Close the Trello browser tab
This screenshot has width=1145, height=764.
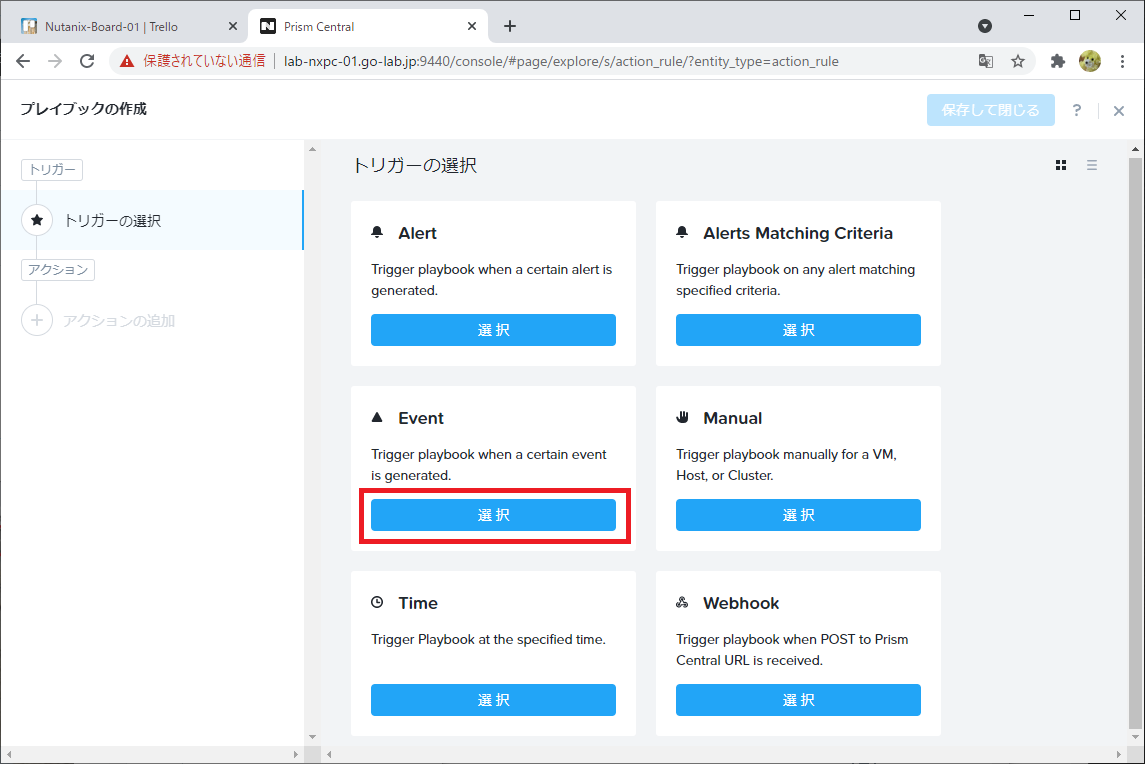[233, 26]
